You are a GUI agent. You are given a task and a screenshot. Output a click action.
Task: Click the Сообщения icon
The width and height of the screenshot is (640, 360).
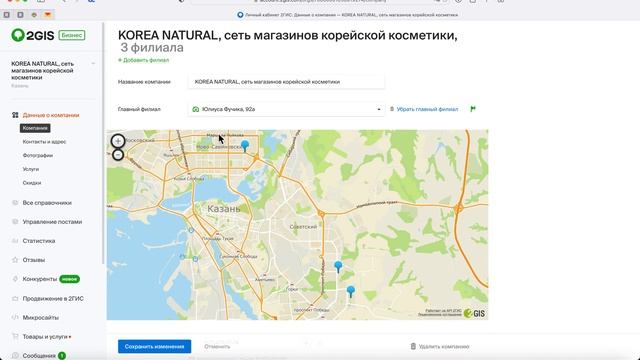tap(15, 356)
